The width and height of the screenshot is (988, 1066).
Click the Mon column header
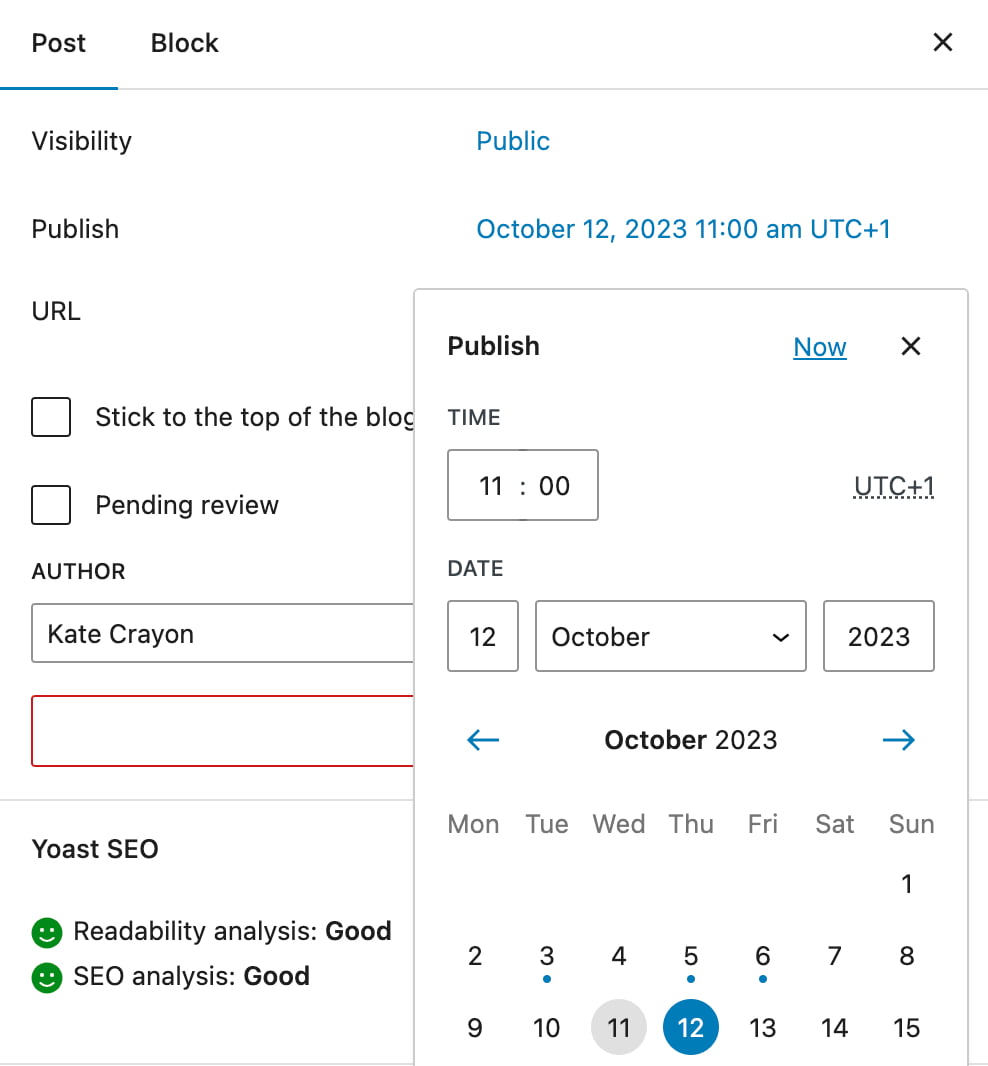[x=473, y=824]
